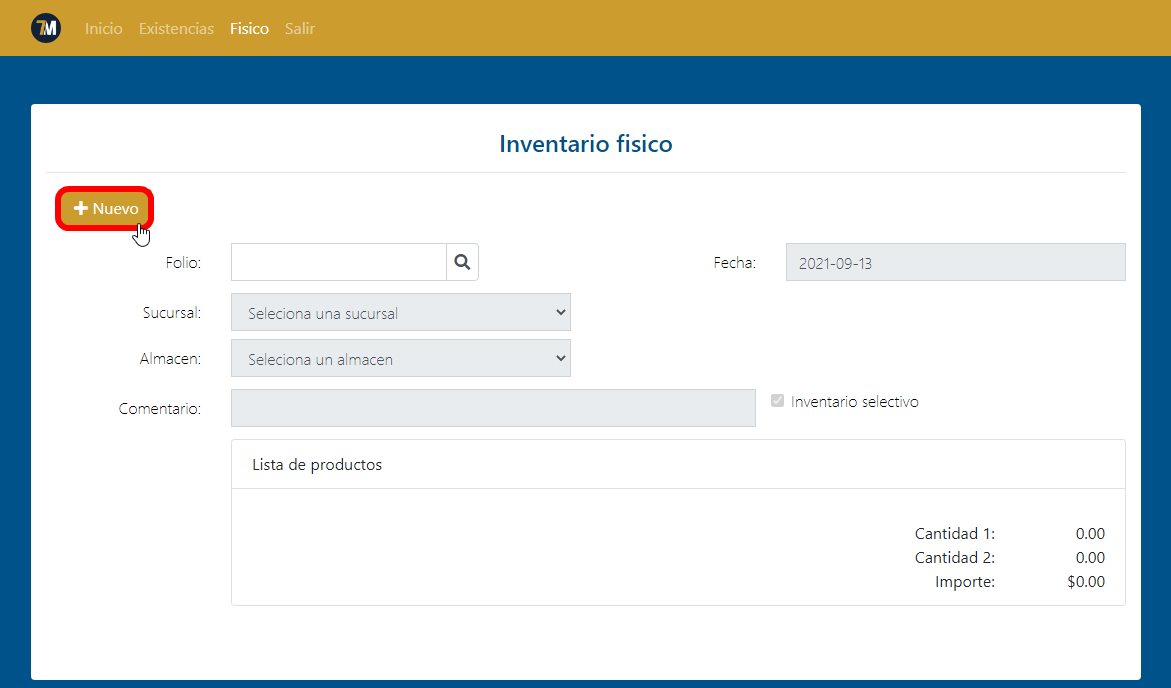The width and height of the screenshot is (1171, 688).
Task: Click the Comentario text field
Action: click(492, 407)
